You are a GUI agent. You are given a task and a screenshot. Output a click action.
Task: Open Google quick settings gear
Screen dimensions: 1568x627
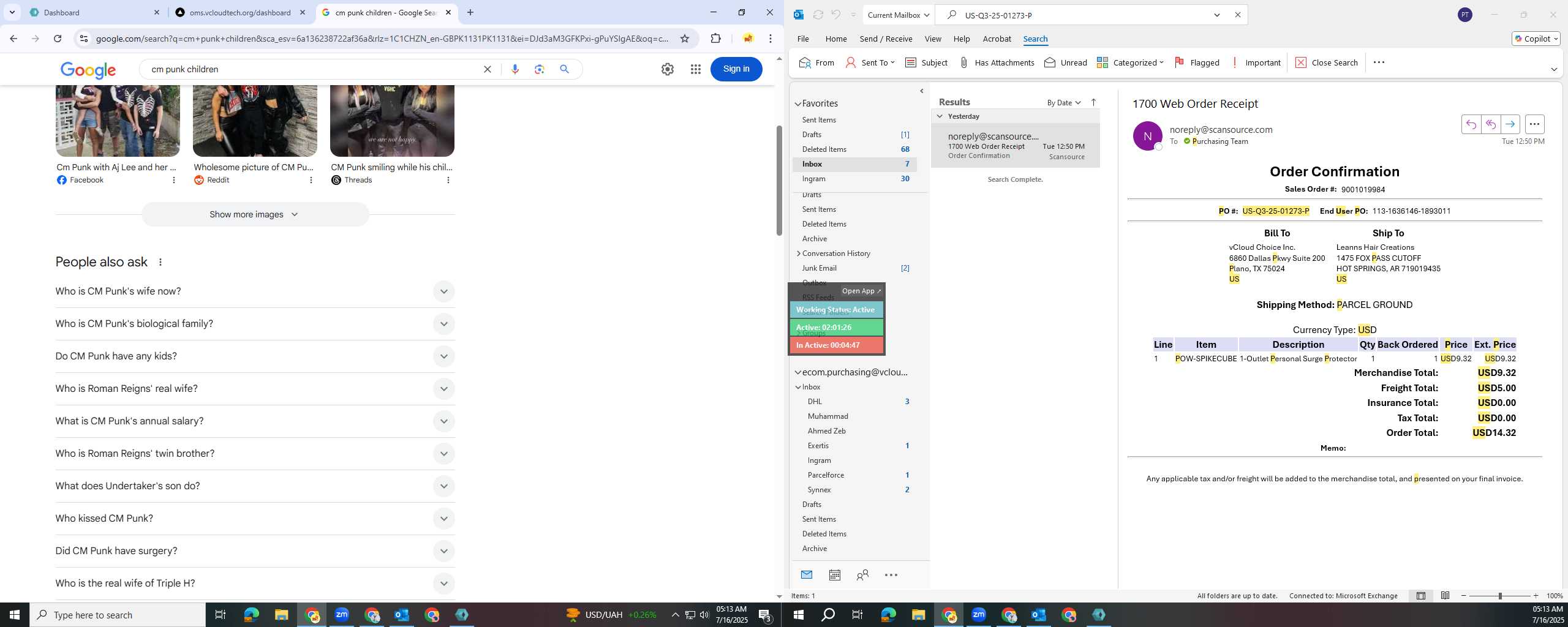pyautogui.click(x=668, y=69)
